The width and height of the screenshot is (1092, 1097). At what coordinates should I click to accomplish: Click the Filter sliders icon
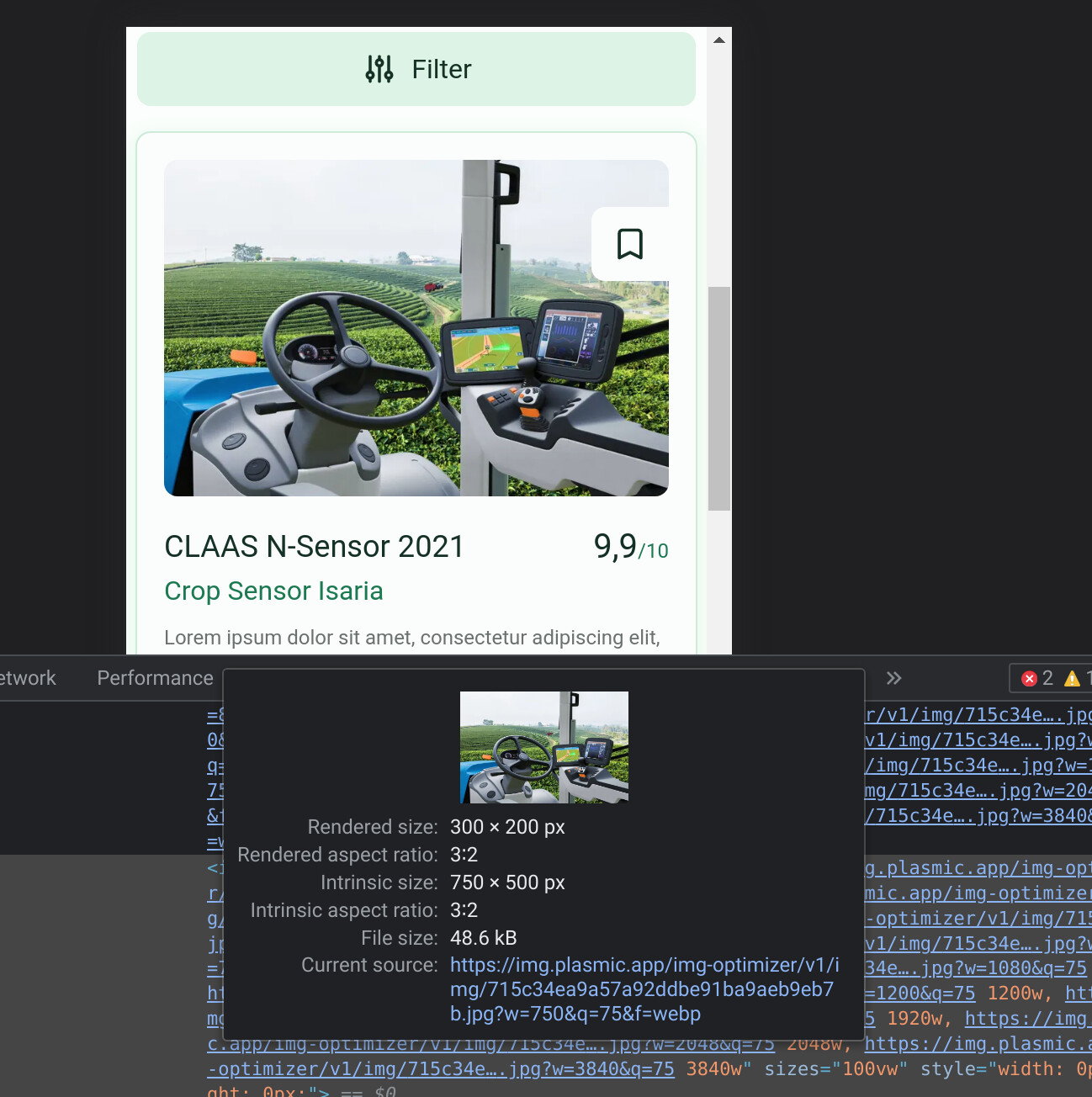[379, 69]
